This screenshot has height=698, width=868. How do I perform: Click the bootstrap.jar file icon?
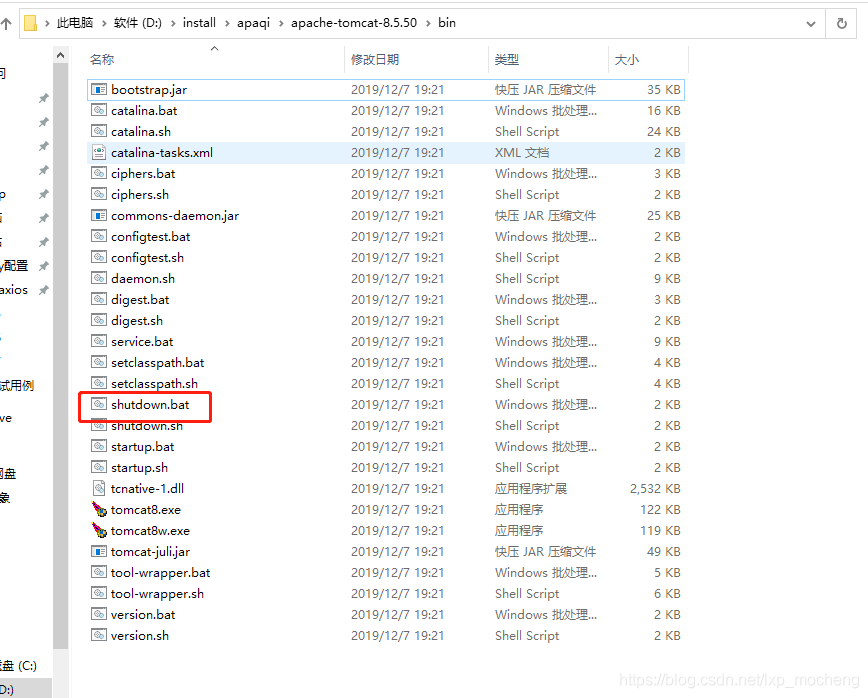(99, 89)
